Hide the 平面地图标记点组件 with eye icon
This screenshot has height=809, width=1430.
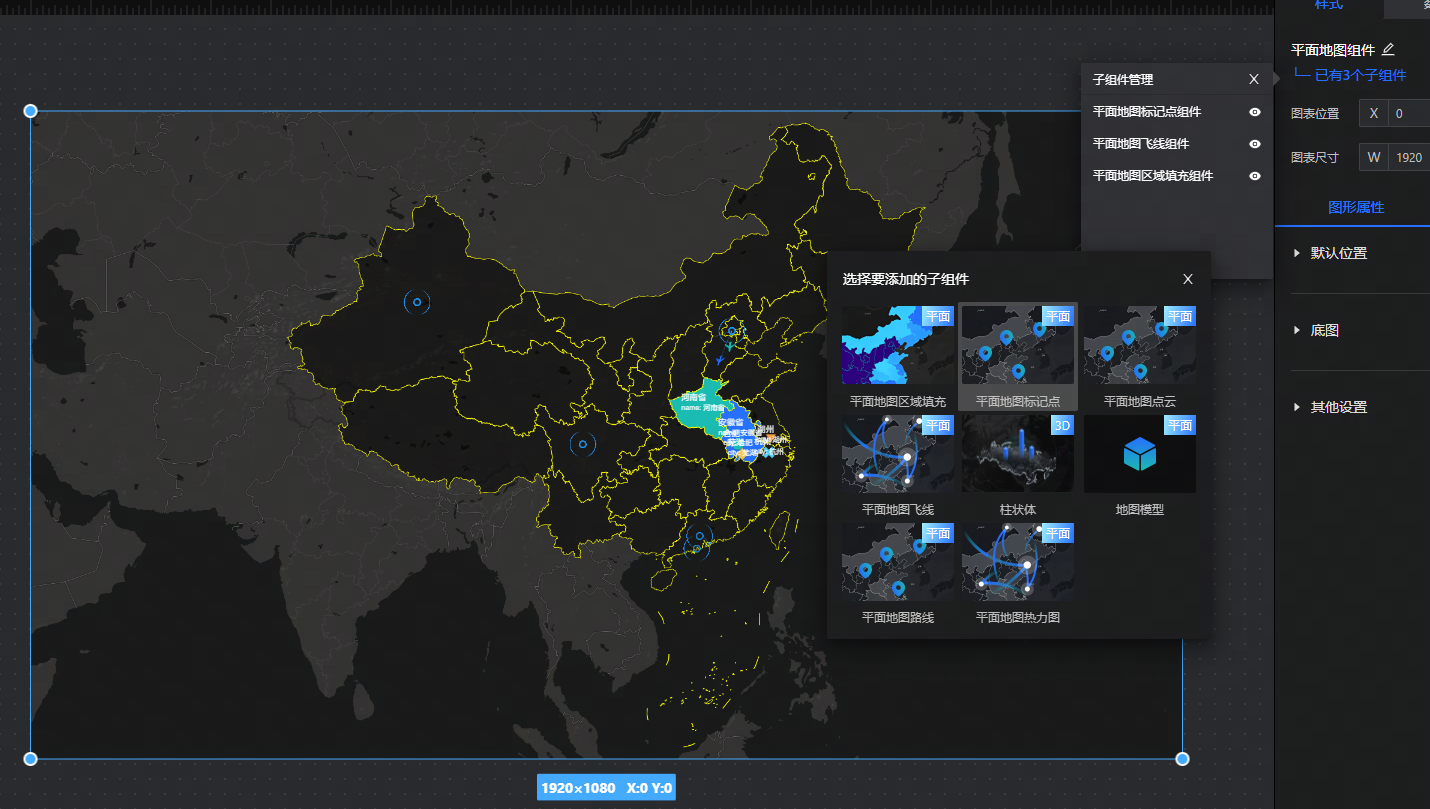1255,112
